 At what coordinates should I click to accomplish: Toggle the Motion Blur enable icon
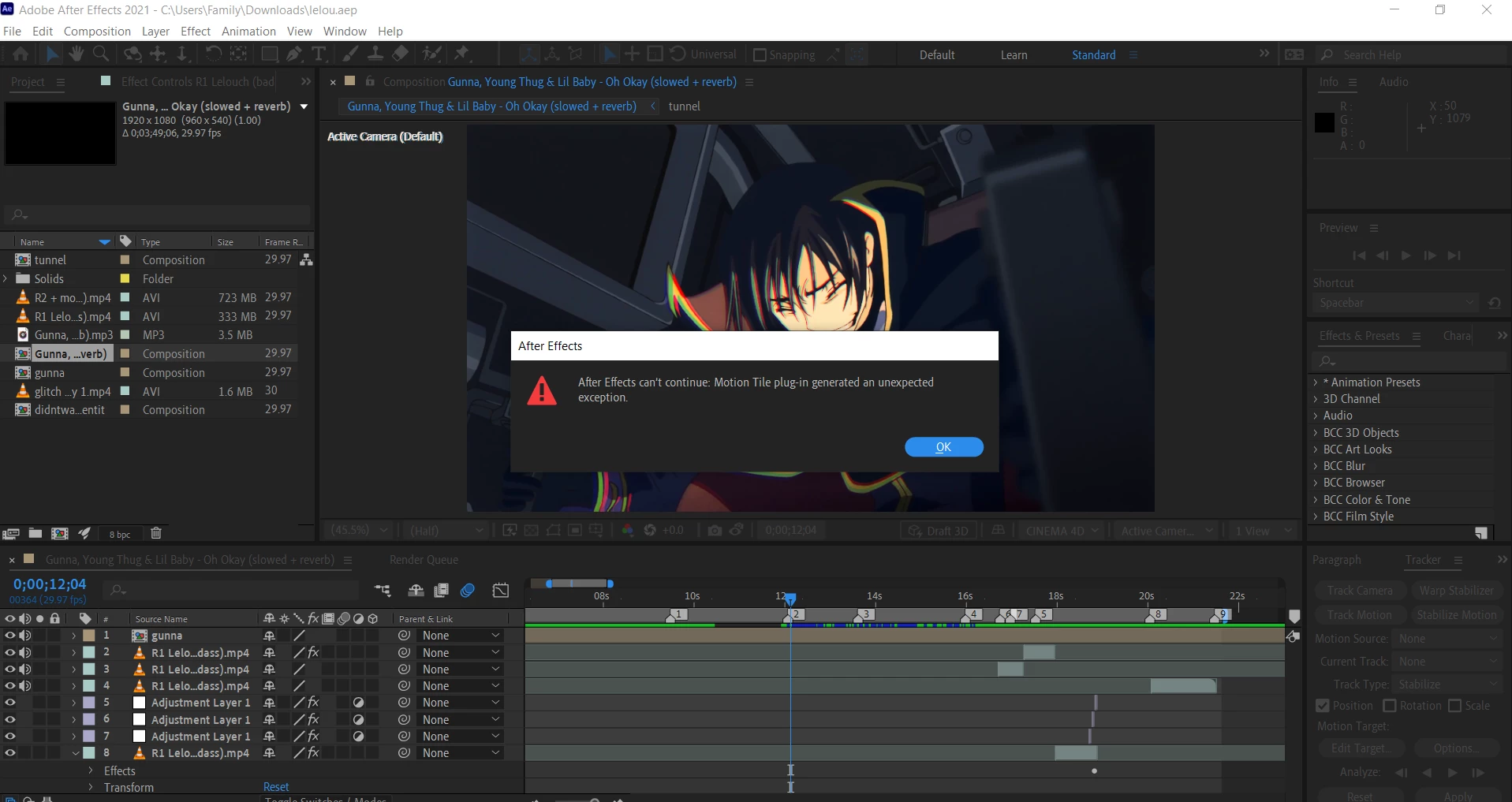(x=468, y=590)
